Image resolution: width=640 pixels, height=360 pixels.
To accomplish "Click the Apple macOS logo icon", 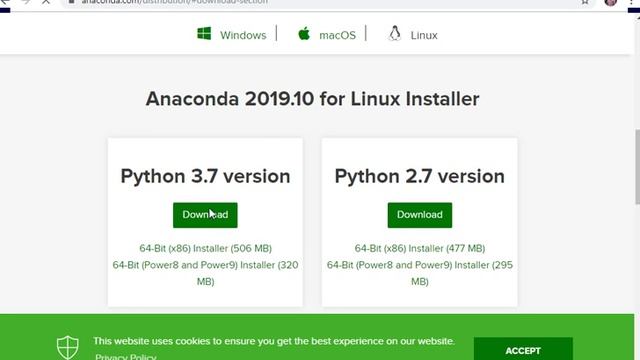I will click(x=304, y=33).
